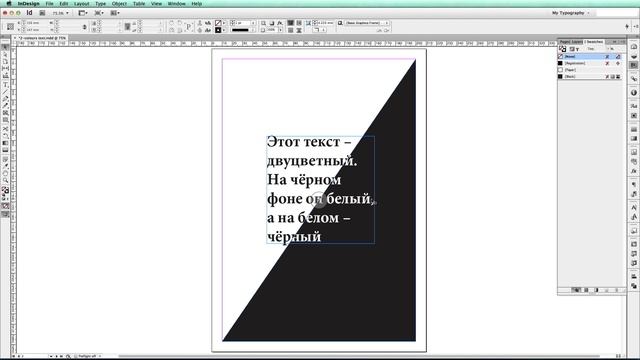Viewport: 640px width, 360px height.
Task: Click the Quick Apply lightning icon
Action: click(627, 27)
